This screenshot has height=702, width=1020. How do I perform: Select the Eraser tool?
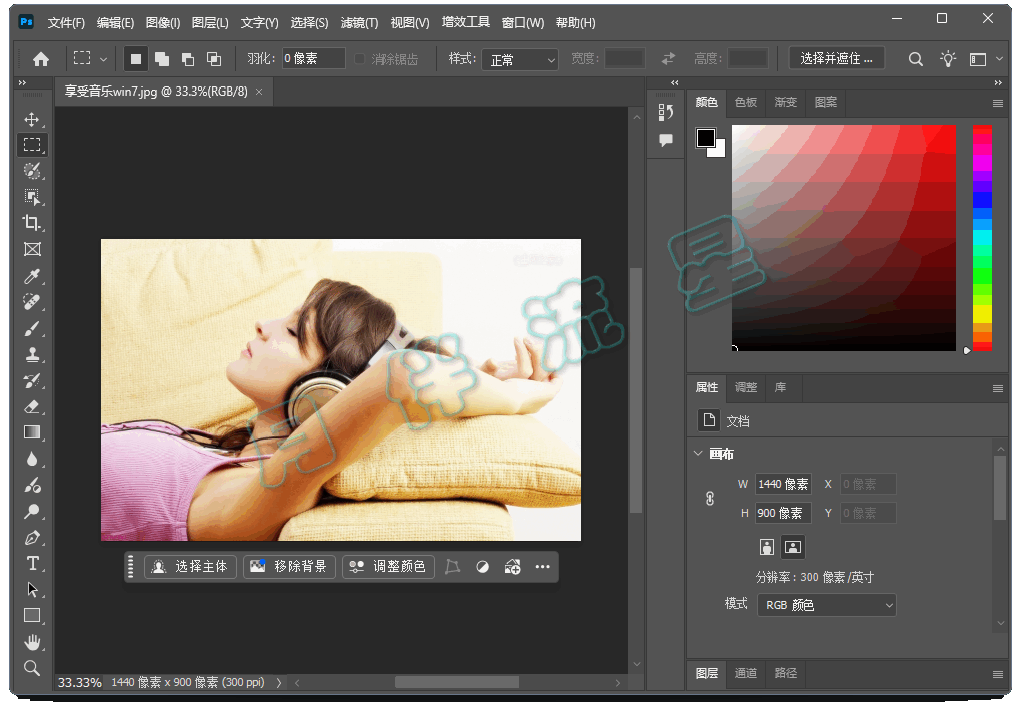pyautogui.click(x=32, y=406)
